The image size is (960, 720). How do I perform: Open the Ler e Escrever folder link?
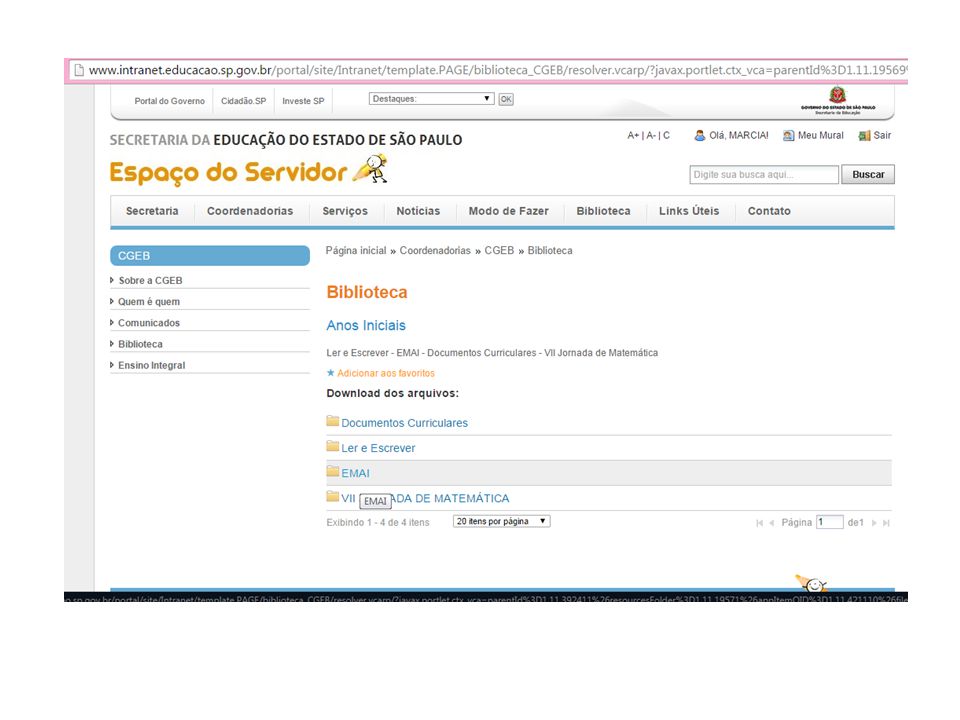point(378,448)
